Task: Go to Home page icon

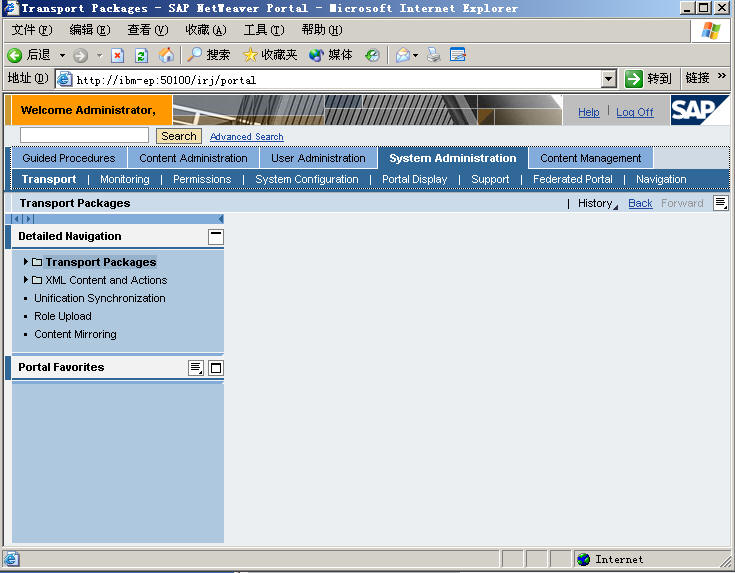Action: click(165, 55)
